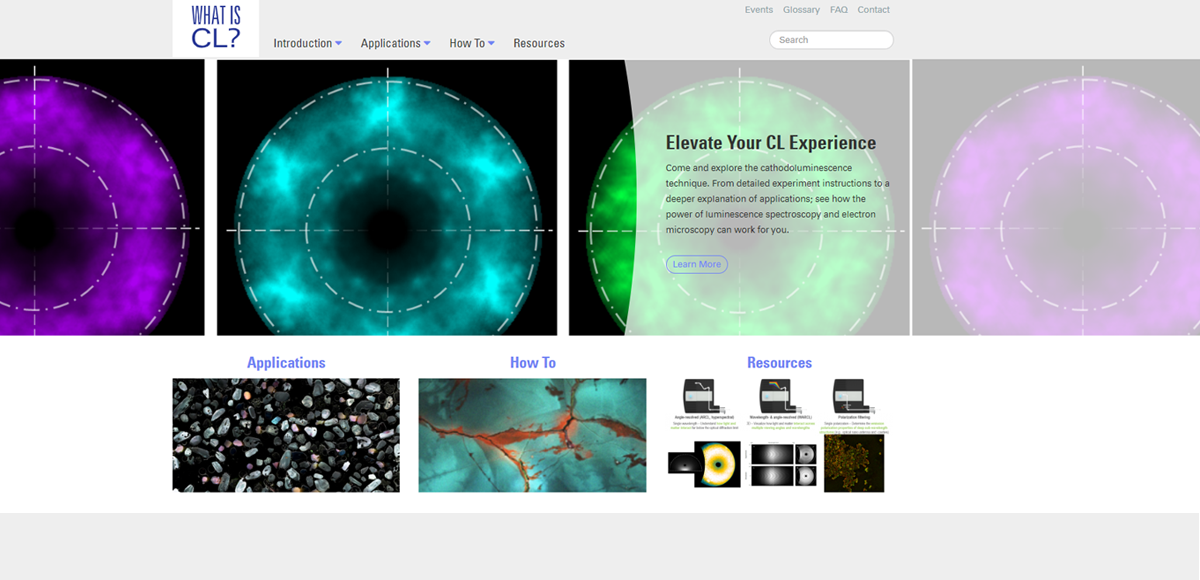Expand the Introduction dropdown menu

click(307, 43)
